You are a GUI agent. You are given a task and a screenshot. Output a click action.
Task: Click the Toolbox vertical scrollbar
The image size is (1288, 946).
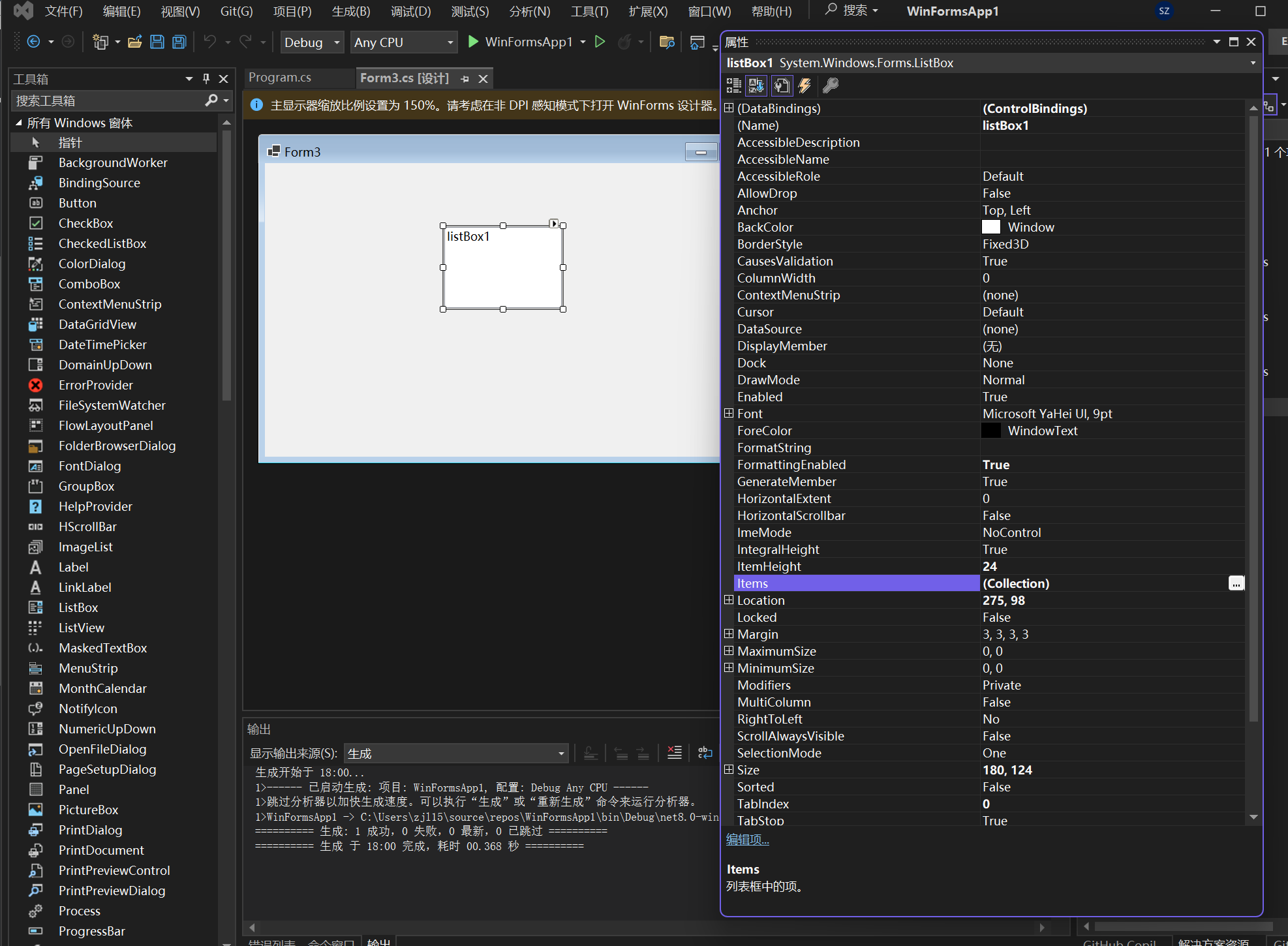tap(226, 264)
